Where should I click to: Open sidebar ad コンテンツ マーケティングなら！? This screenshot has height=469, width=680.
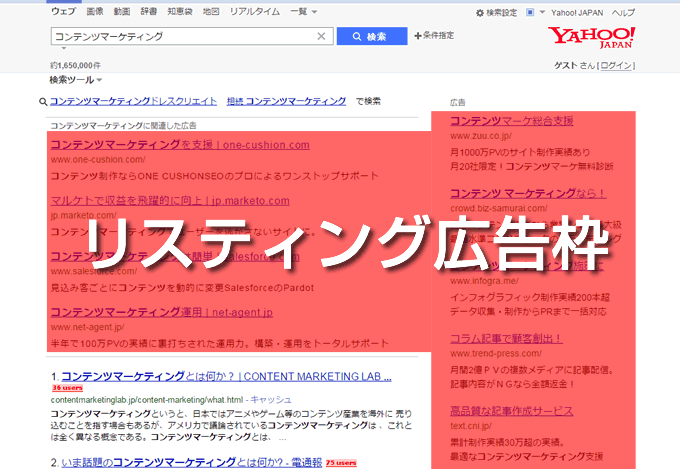pyautogui.click(x=528, y=193)
